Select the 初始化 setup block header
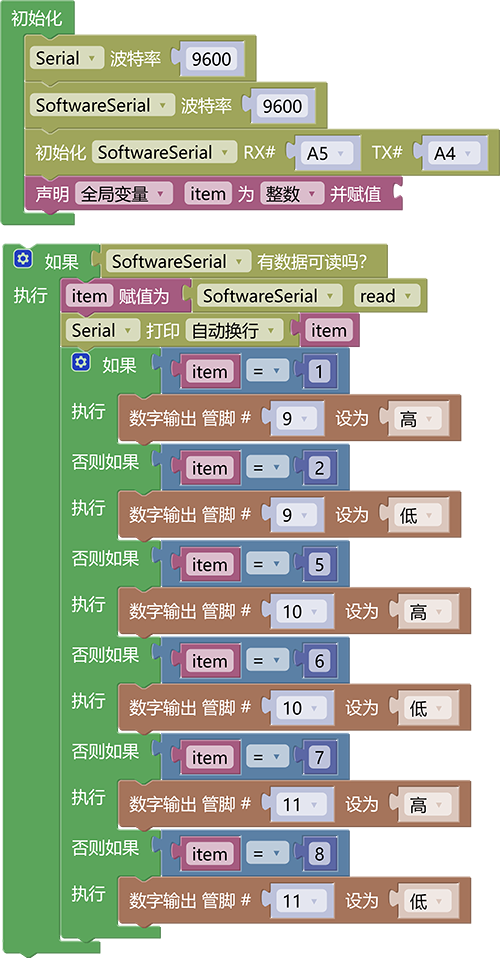500x958 pixels. coord(37,19)
